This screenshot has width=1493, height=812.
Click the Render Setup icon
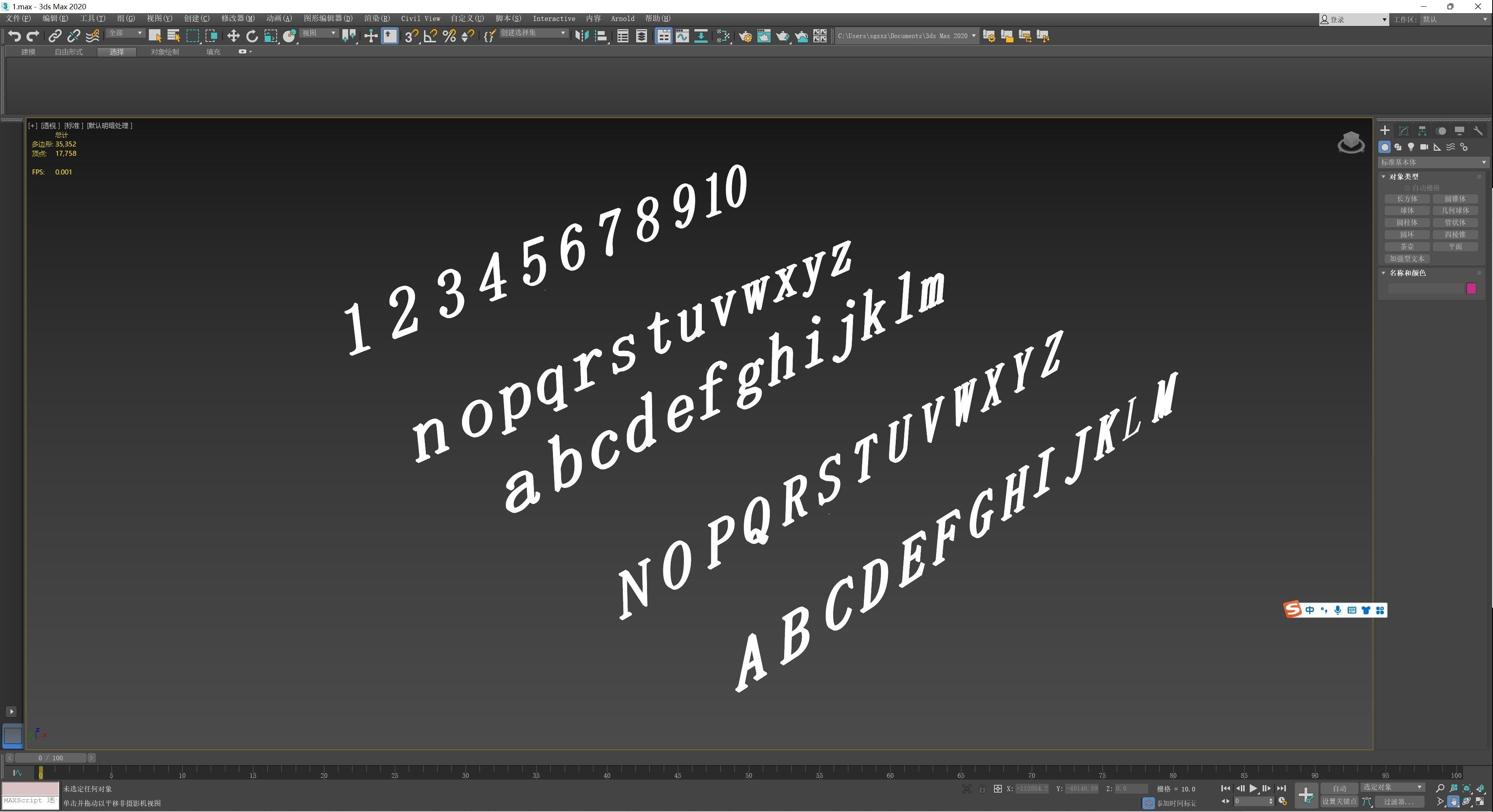pos(746,36)
